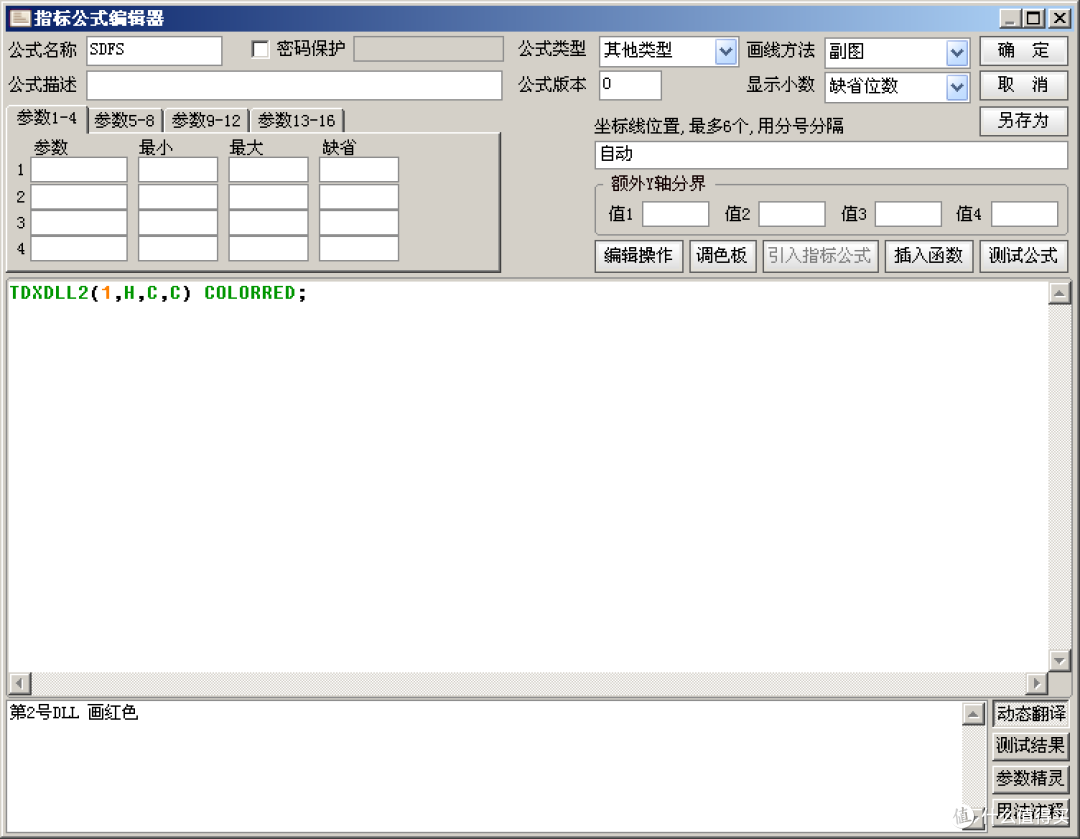Click code editor scroll right arrow
This screenshot has width=1080, height=839.
pos(1036,683)
